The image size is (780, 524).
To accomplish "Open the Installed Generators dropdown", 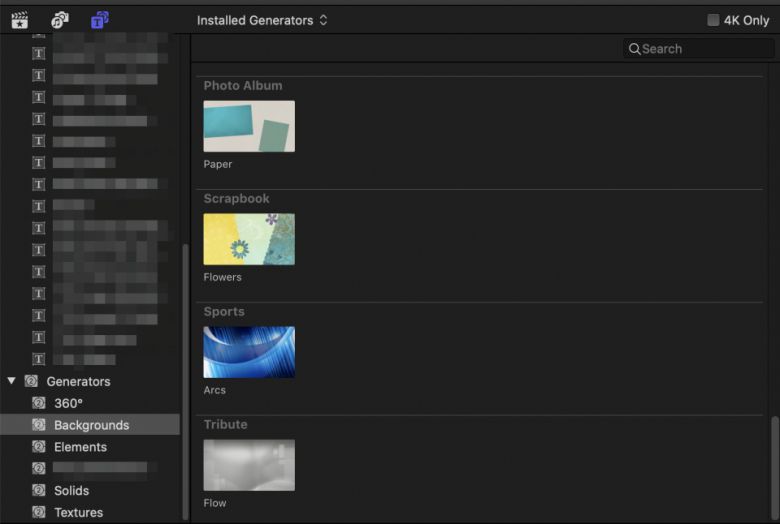I will tap(262, 20).
